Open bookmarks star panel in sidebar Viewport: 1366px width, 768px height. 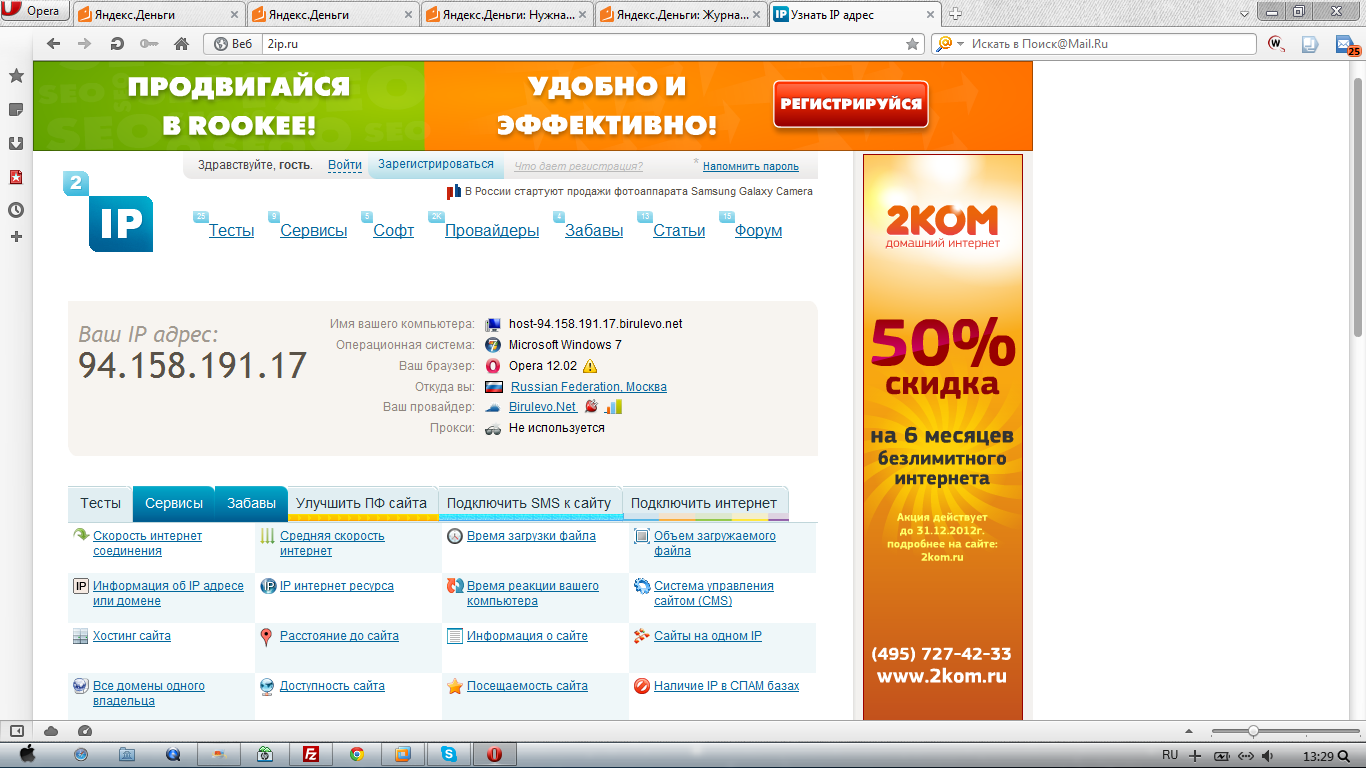coord(16,76)
